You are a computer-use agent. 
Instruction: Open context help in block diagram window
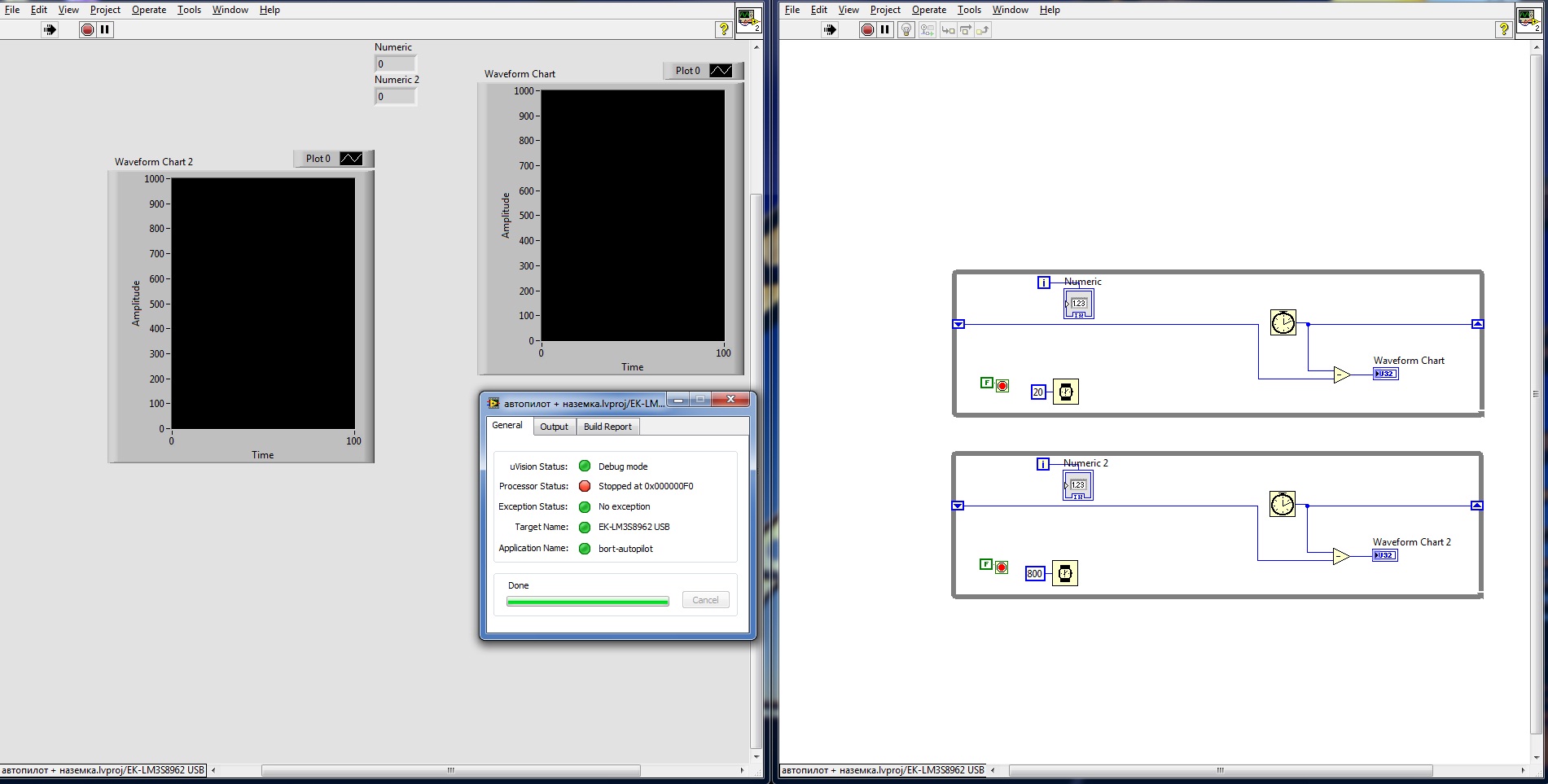coord(1503,29)
